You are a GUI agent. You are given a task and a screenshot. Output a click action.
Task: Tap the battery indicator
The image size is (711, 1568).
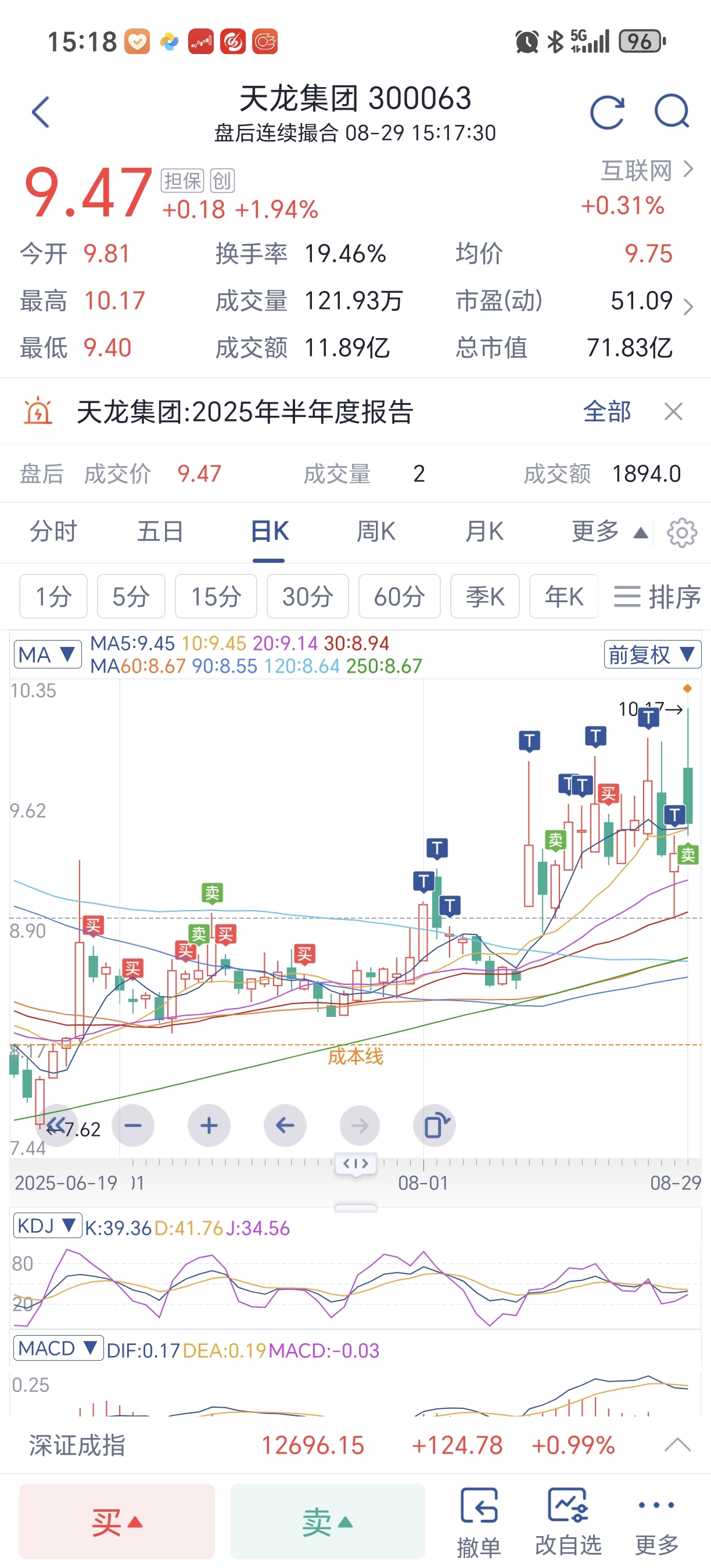pos(642,41)
